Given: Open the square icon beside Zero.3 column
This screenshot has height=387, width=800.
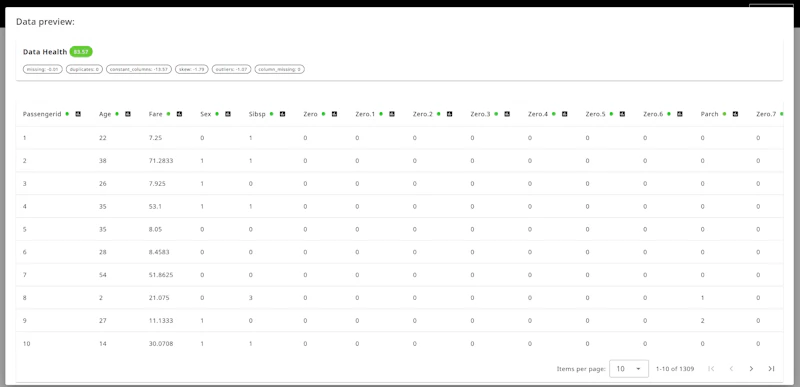Looking at the screenshot, I should (507, 114).
